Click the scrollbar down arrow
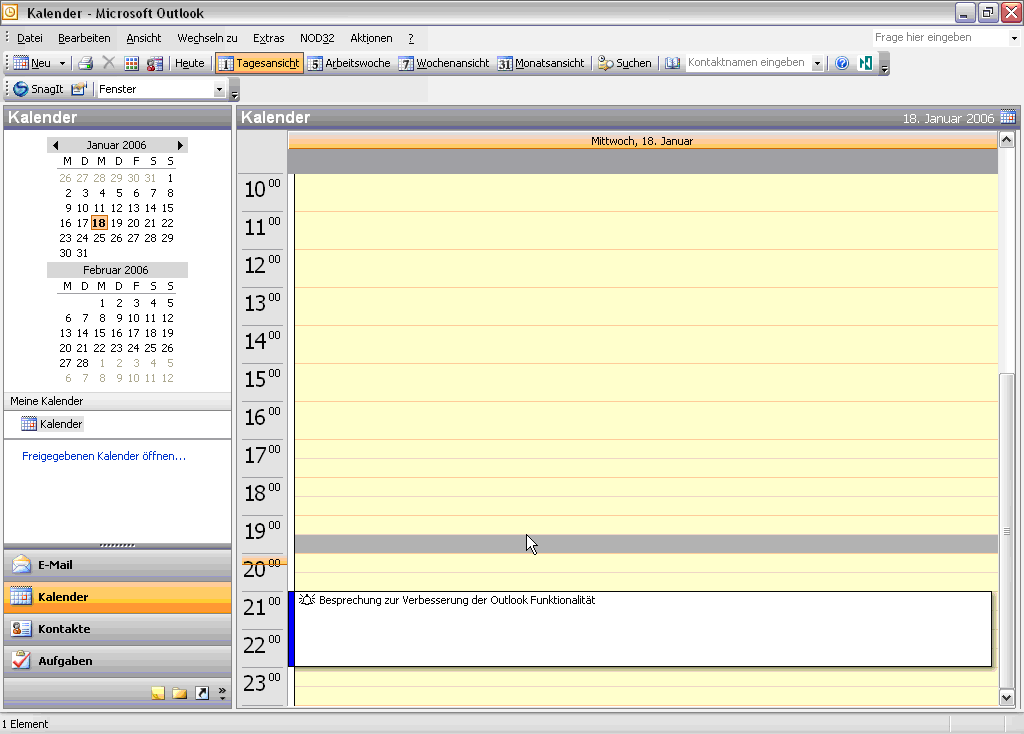1024x734 pixels. tap(1006, 697)
